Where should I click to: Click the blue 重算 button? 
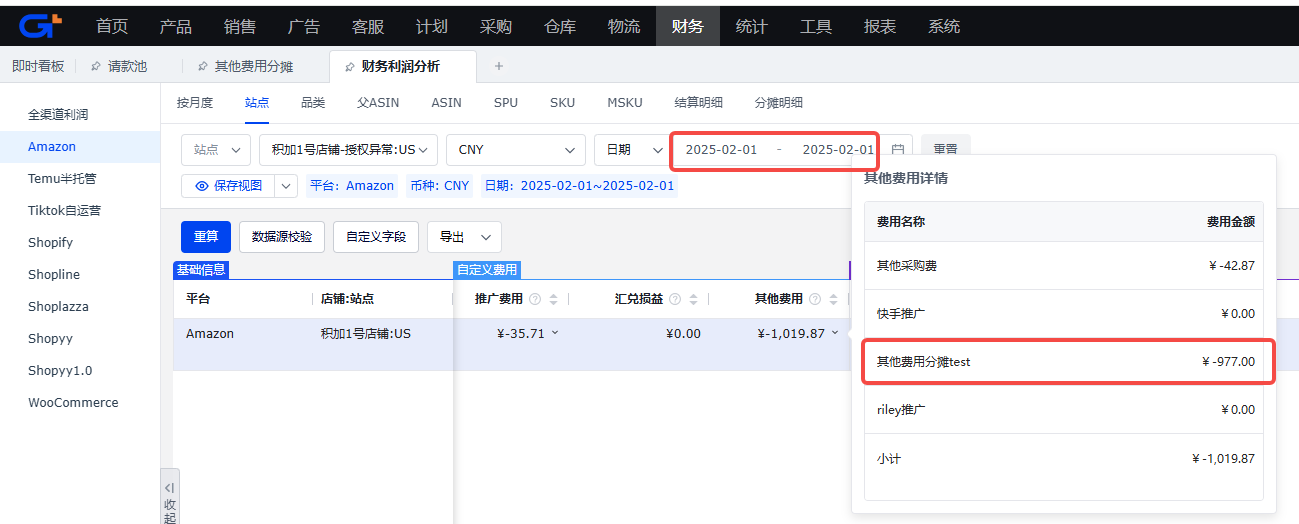click(x=206, y=237)
